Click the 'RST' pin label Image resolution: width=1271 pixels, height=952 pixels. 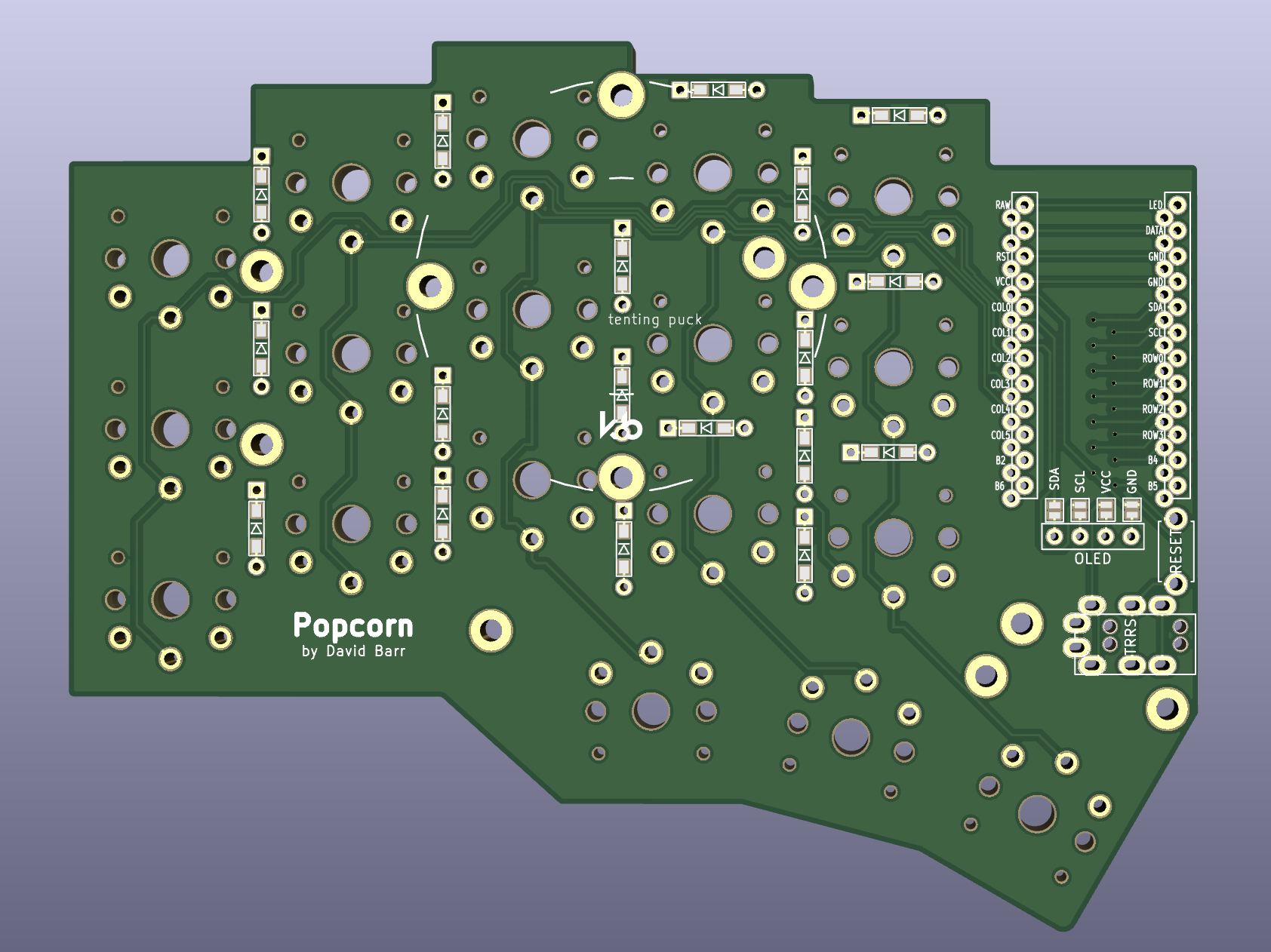[1002, 256]
